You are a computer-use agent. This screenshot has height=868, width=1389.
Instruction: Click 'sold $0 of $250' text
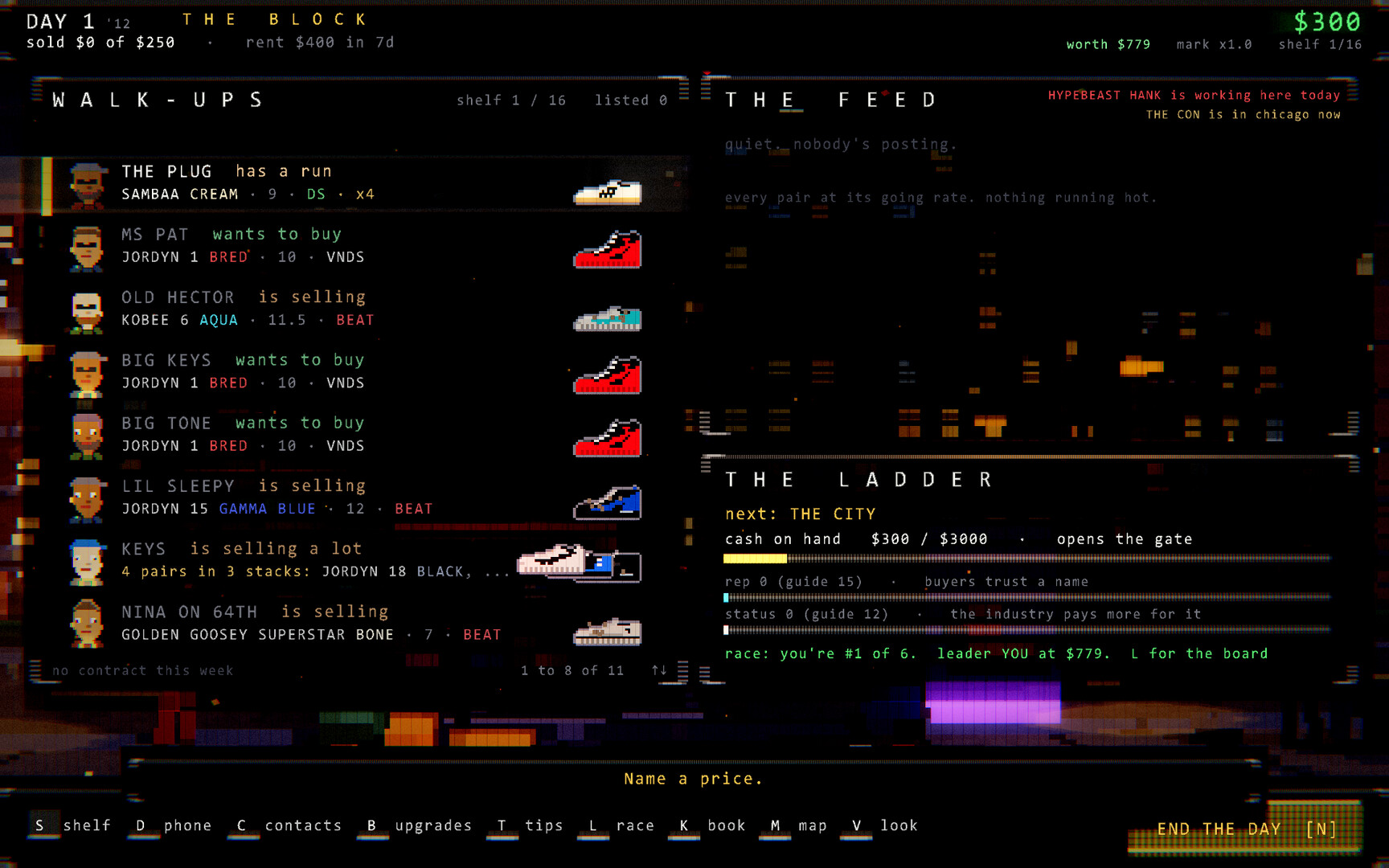point(100,42)
